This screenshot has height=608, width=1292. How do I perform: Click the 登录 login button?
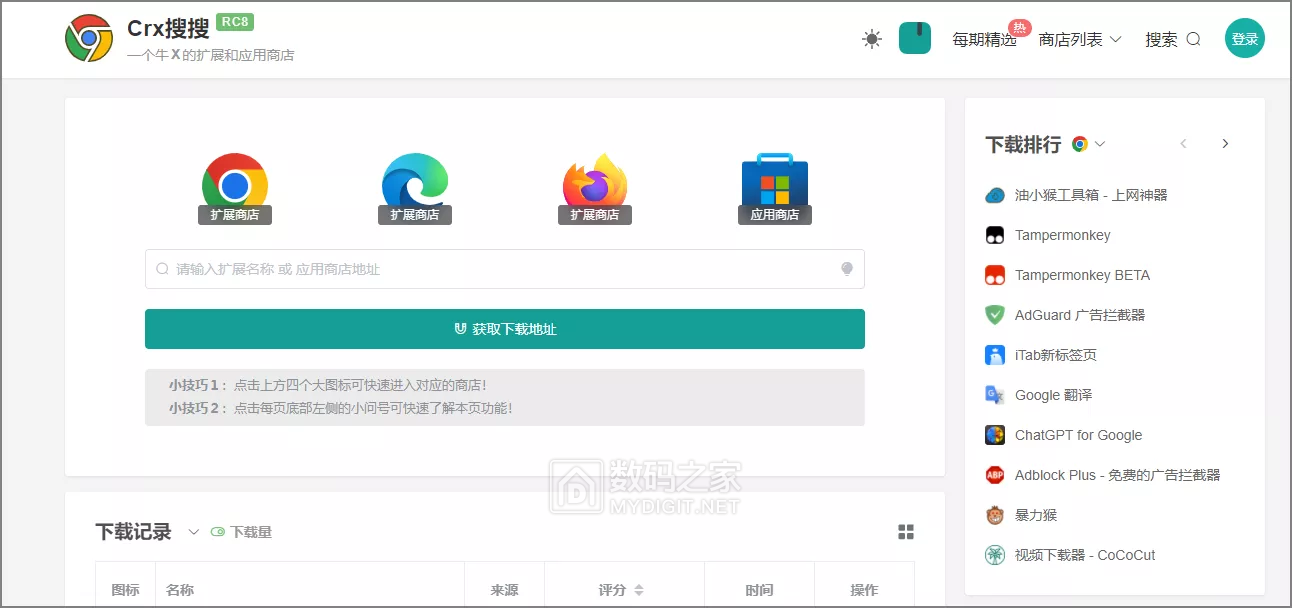(1245, 39)
